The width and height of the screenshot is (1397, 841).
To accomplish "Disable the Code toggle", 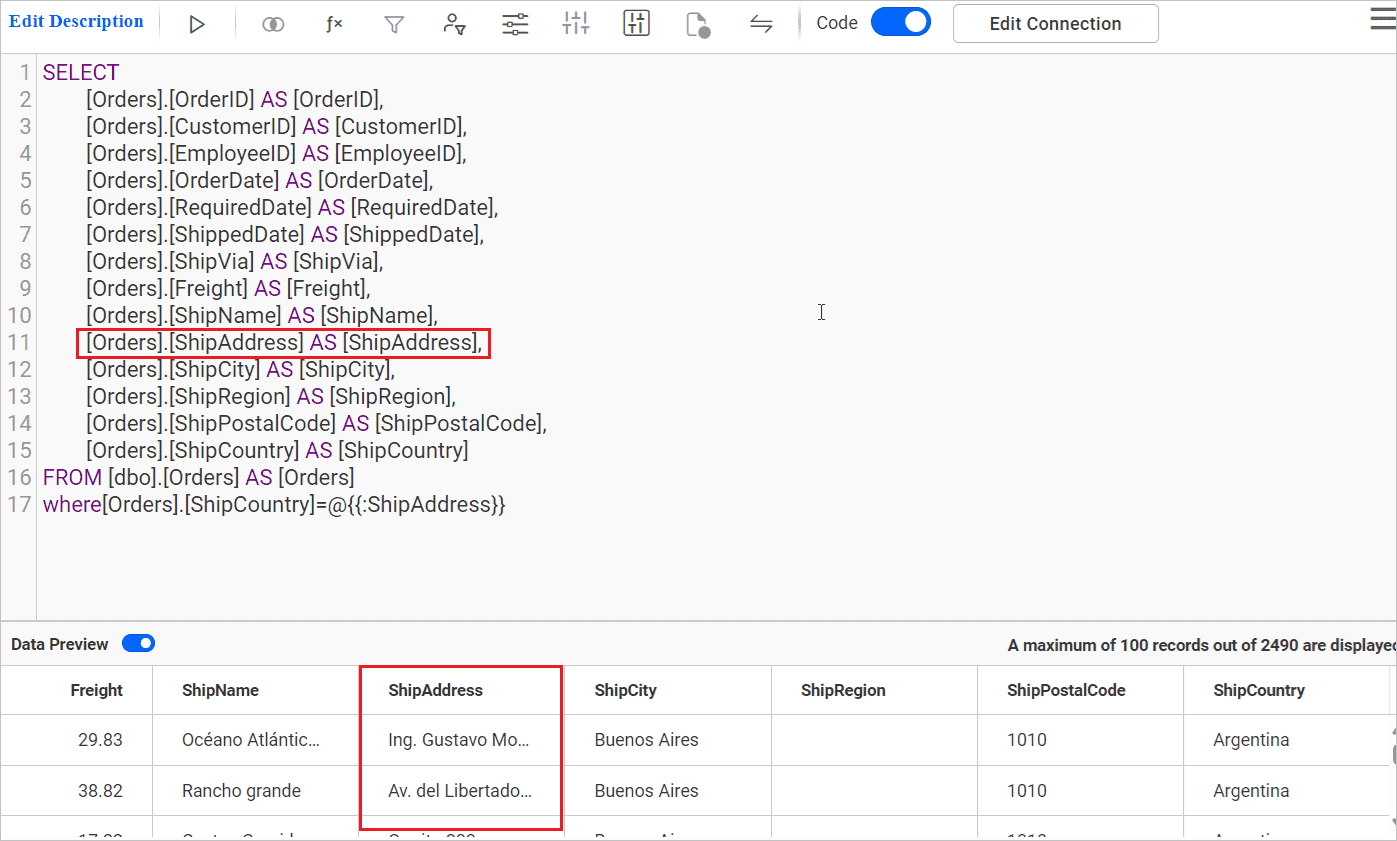I will click(x=900, y=21).
